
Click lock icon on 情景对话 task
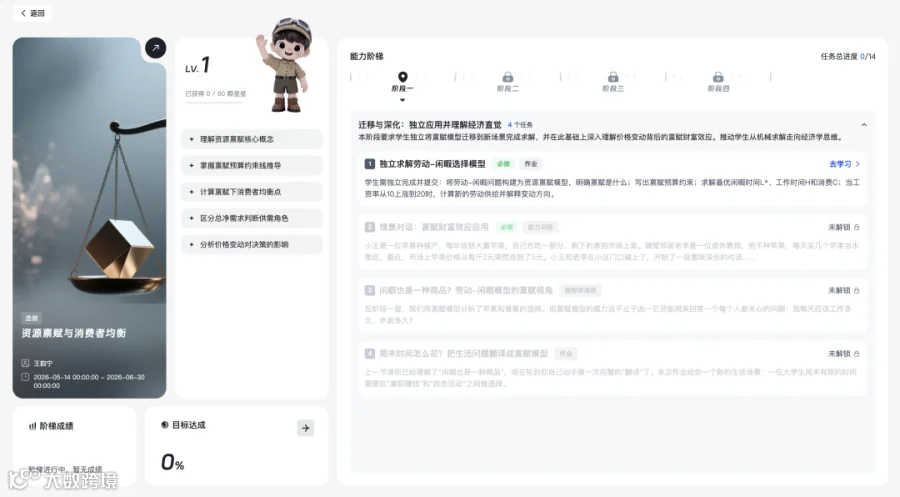click(856, 227)
